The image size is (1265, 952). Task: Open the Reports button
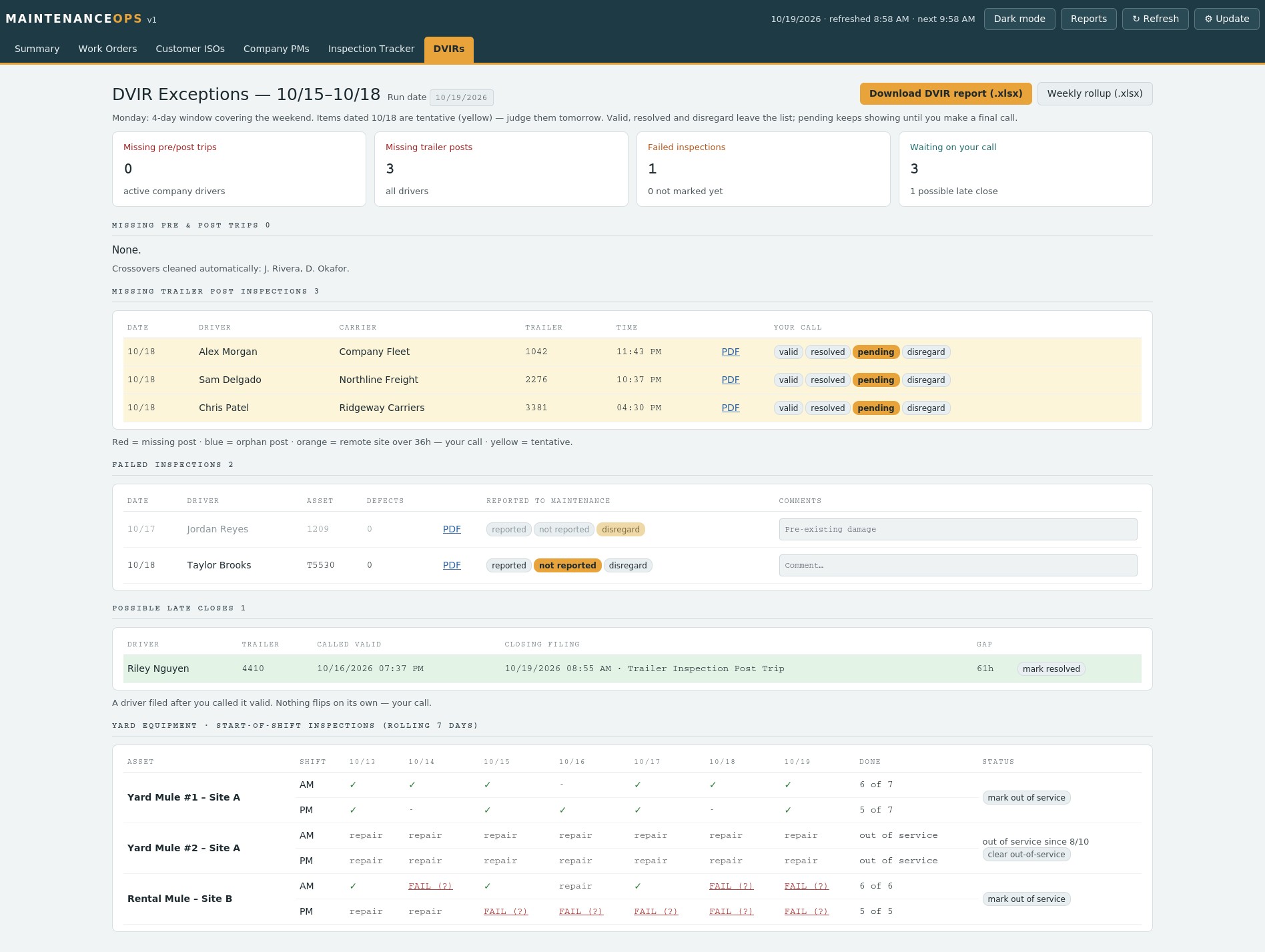coord(1088,19)
